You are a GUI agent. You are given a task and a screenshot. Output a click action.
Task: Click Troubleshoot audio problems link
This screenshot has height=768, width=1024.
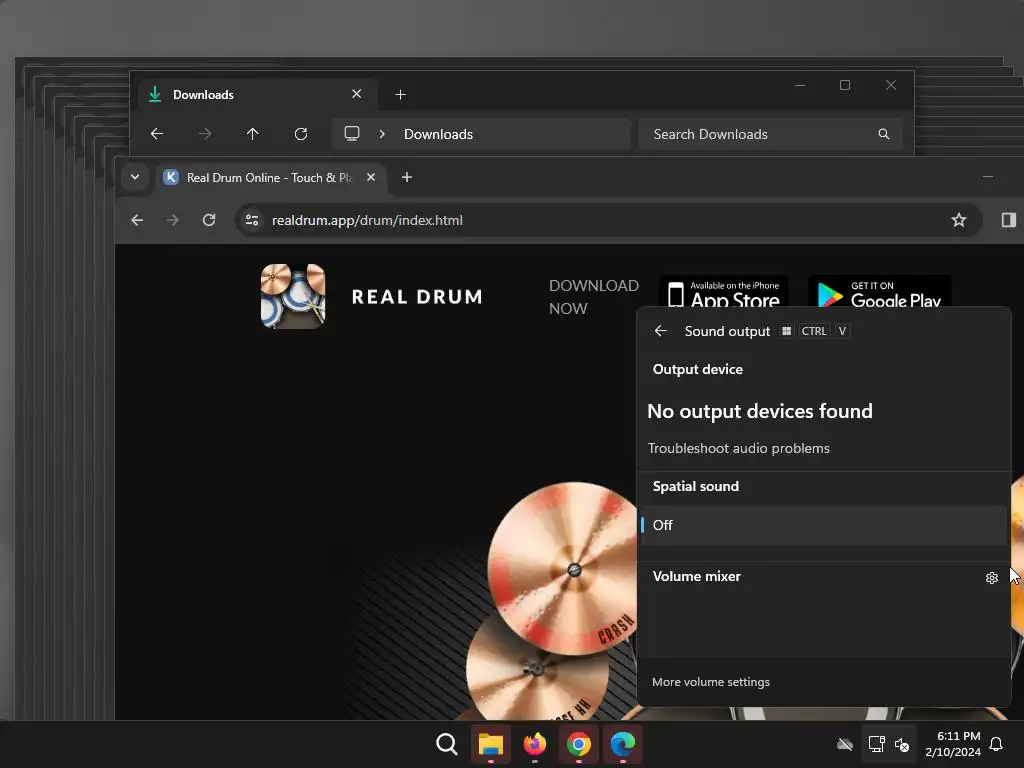(739, 449)
